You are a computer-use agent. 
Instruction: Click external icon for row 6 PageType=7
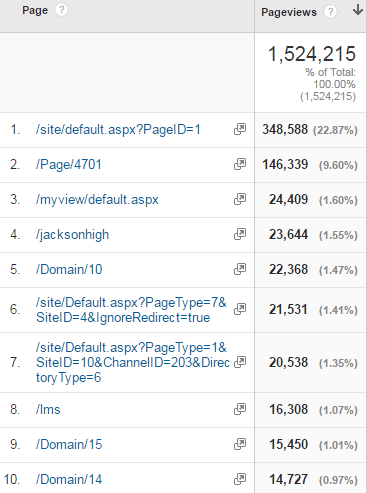click(240, 309)
